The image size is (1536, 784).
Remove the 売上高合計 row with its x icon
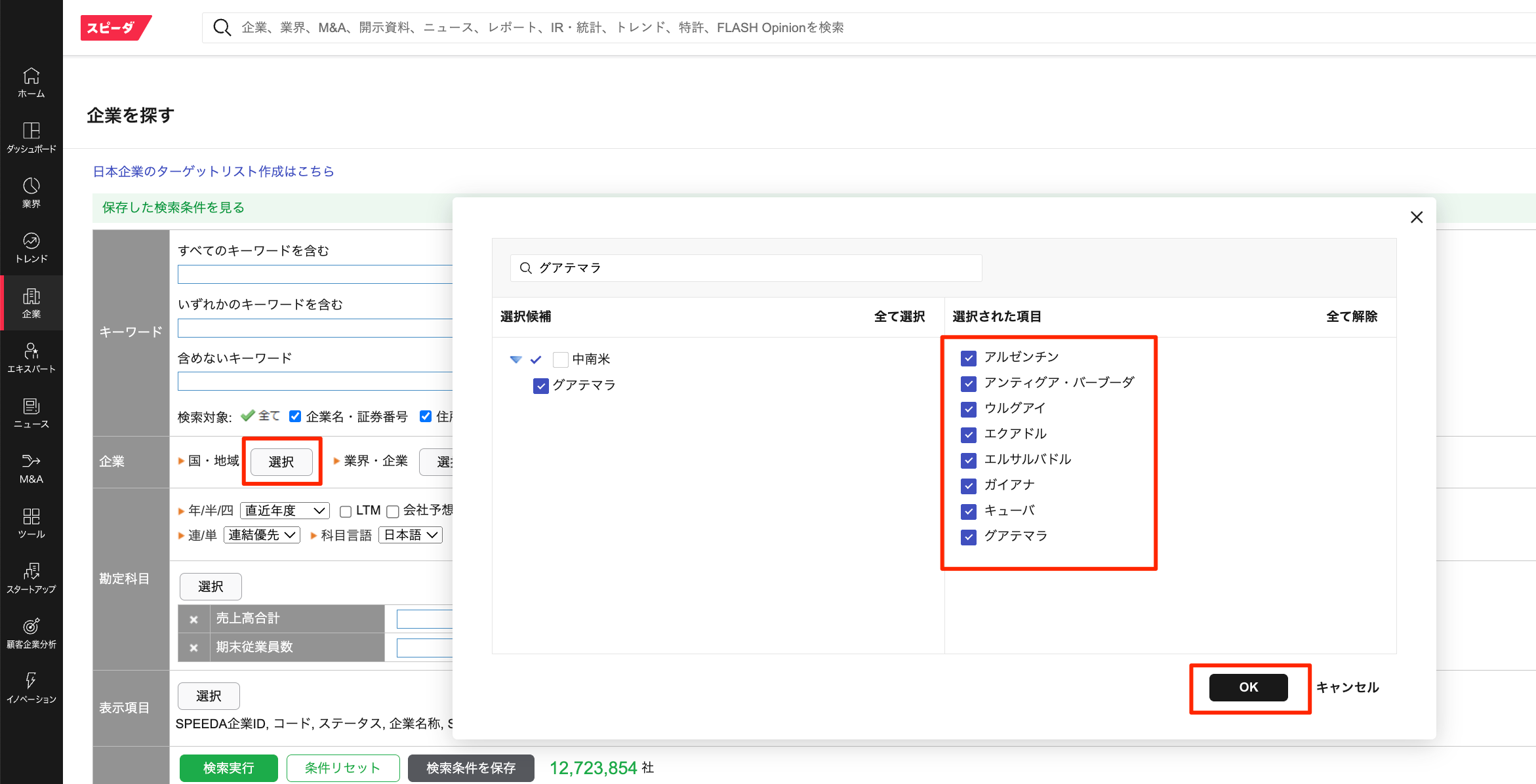[x=193, y=619]
